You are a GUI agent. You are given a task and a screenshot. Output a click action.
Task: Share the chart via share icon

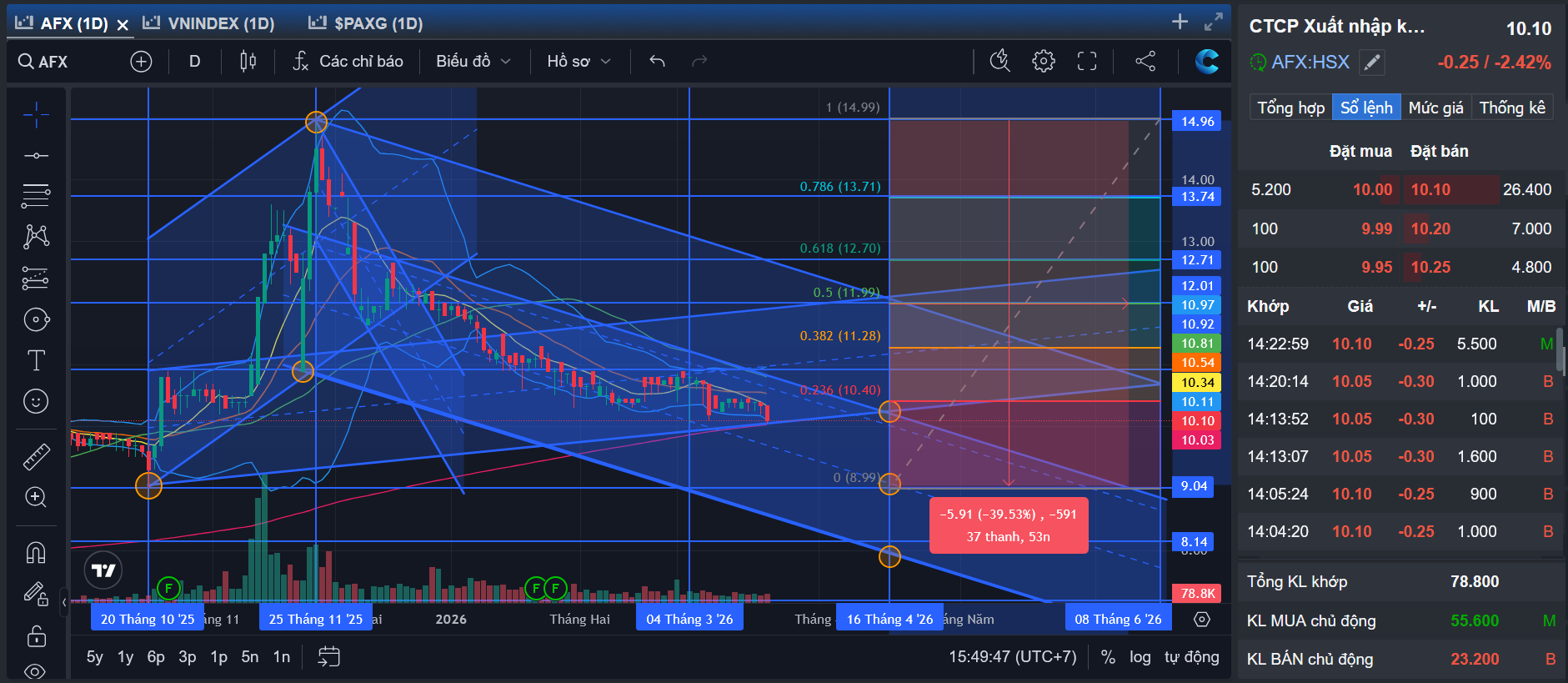point(1145,61)
